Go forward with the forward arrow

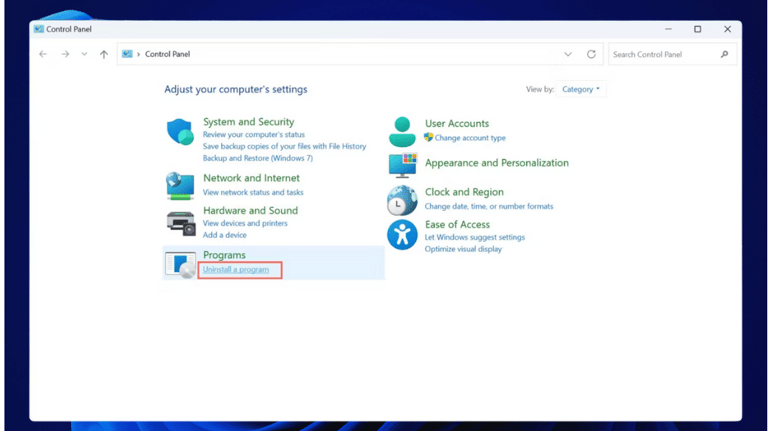coord(65,54)
